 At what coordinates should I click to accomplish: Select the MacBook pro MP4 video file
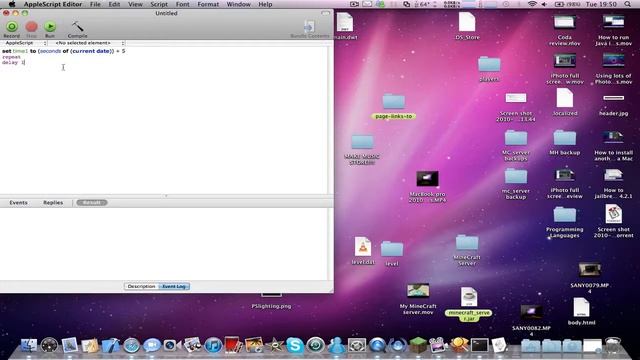click(427, 187)
